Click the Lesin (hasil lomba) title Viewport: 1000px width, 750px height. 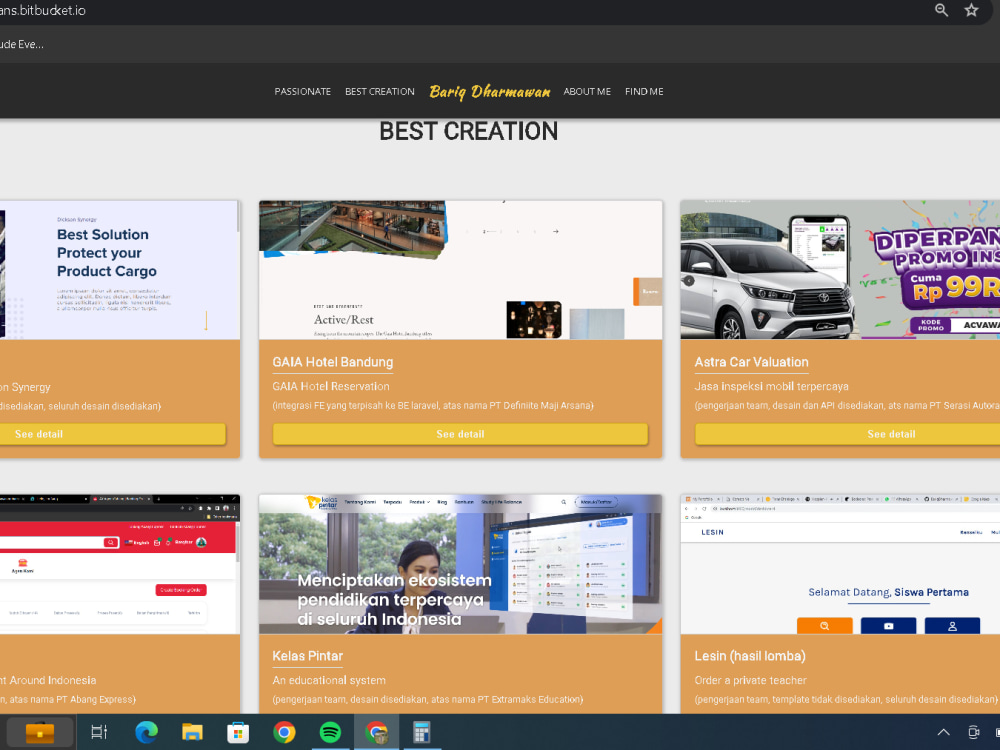point(750,656)
